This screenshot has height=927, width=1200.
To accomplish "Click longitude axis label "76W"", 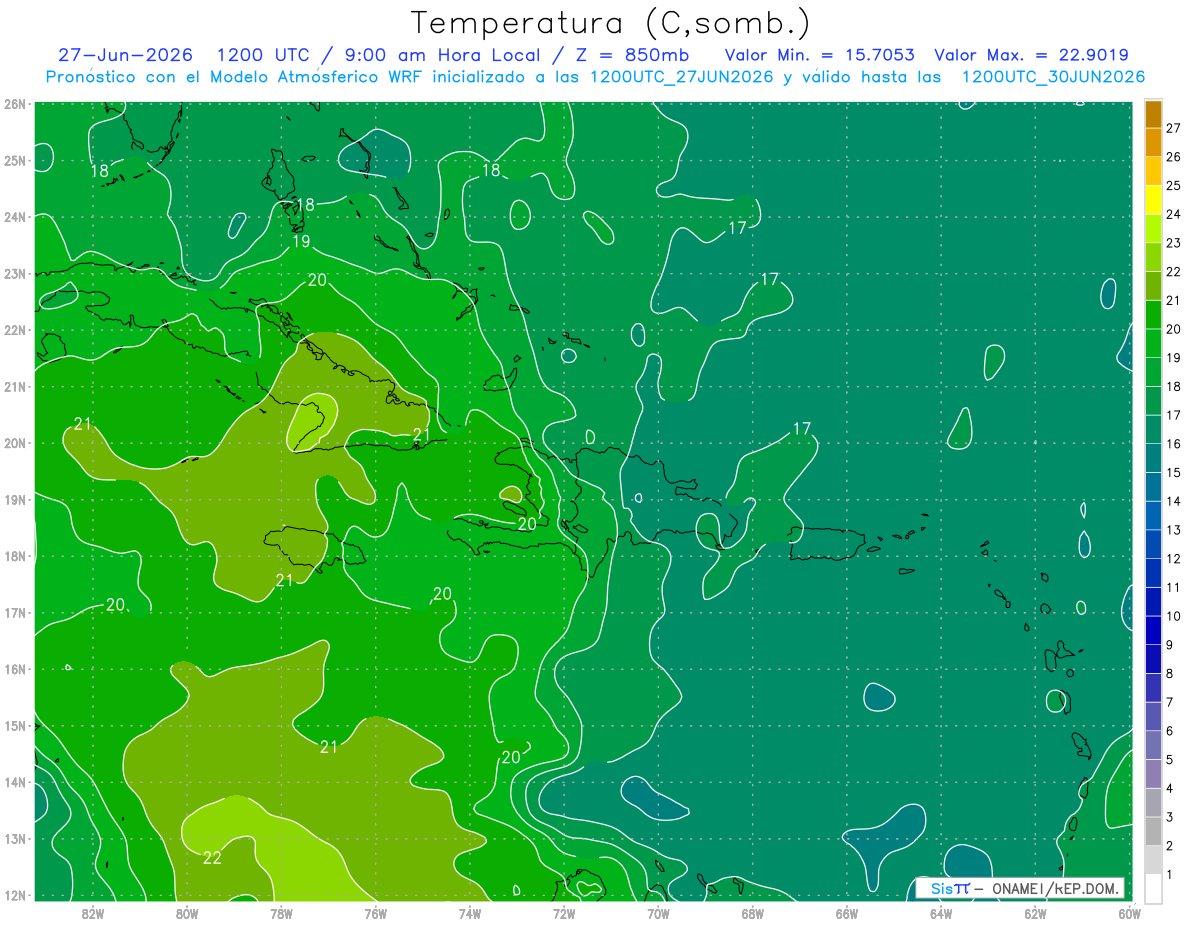I will coord(375,913).
